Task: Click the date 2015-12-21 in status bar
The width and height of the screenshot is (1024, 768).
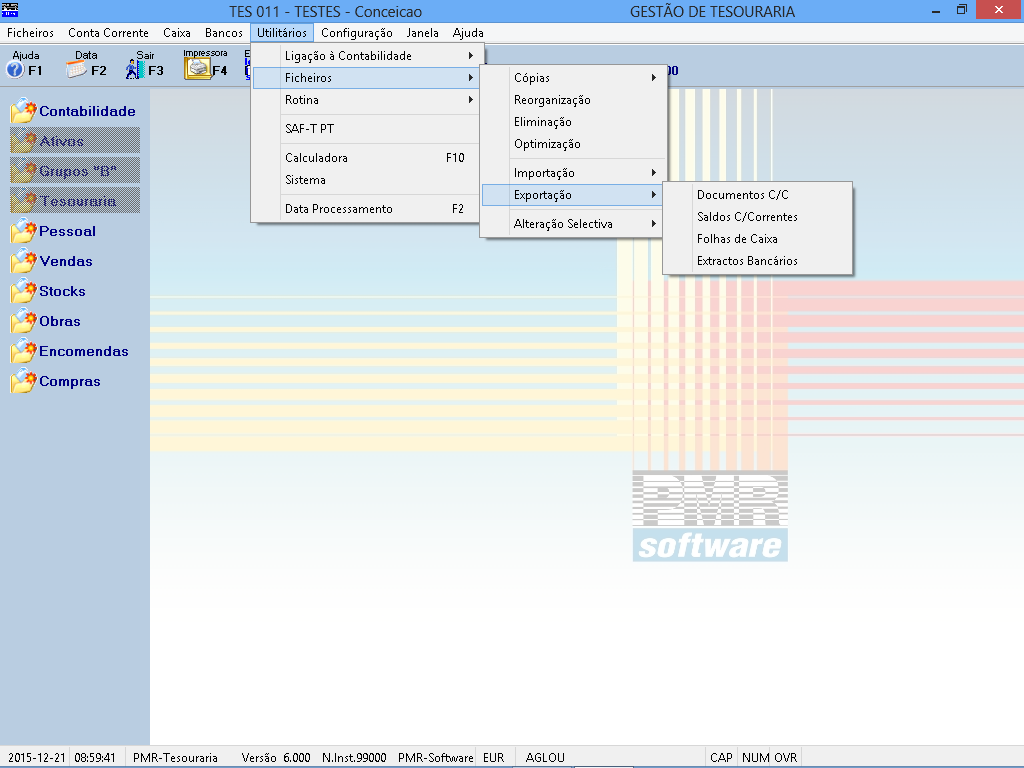Action: pos(37,758)
